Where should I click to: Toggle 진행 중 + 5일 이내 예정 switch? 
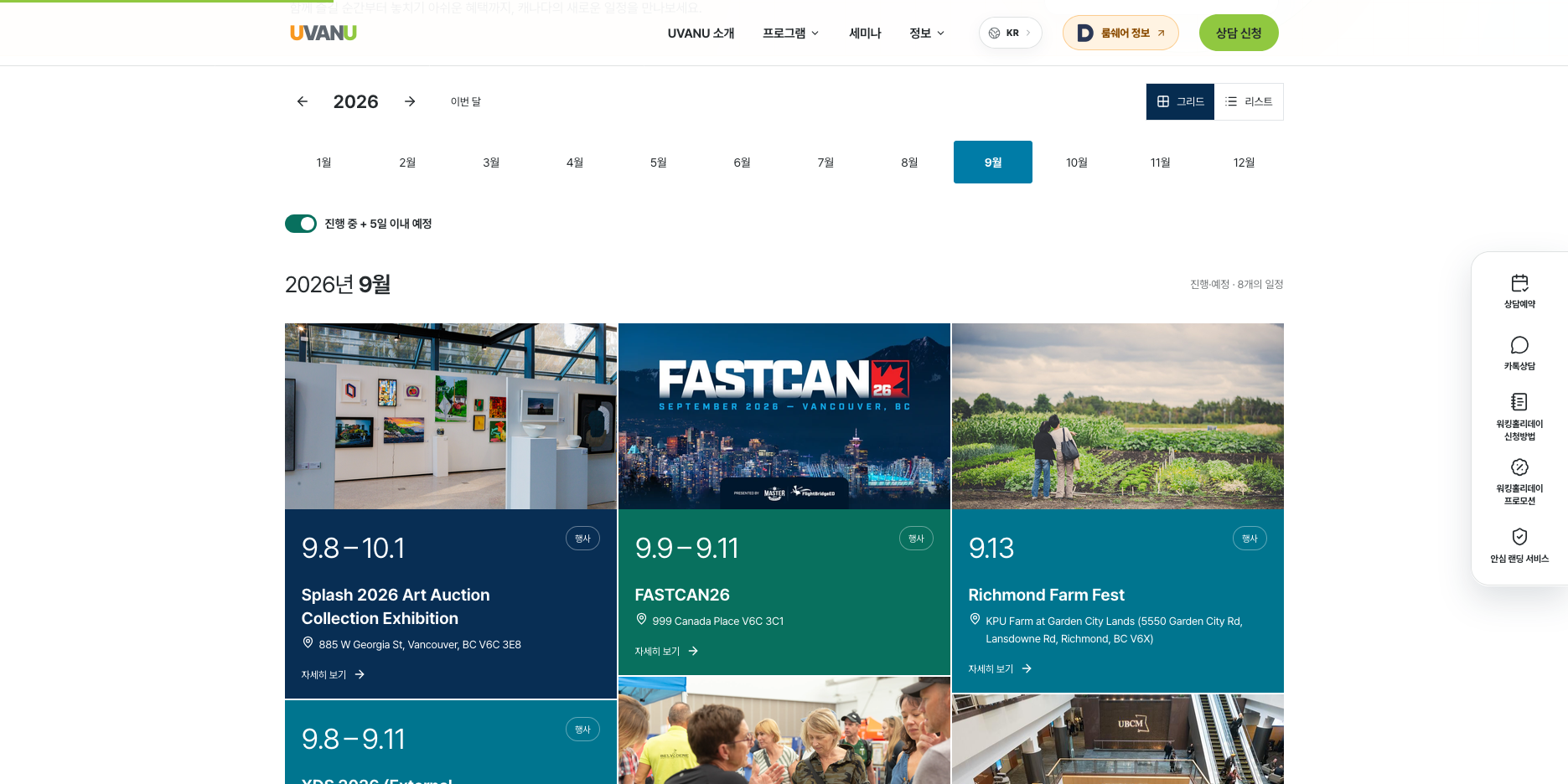[x=301, y=224]
